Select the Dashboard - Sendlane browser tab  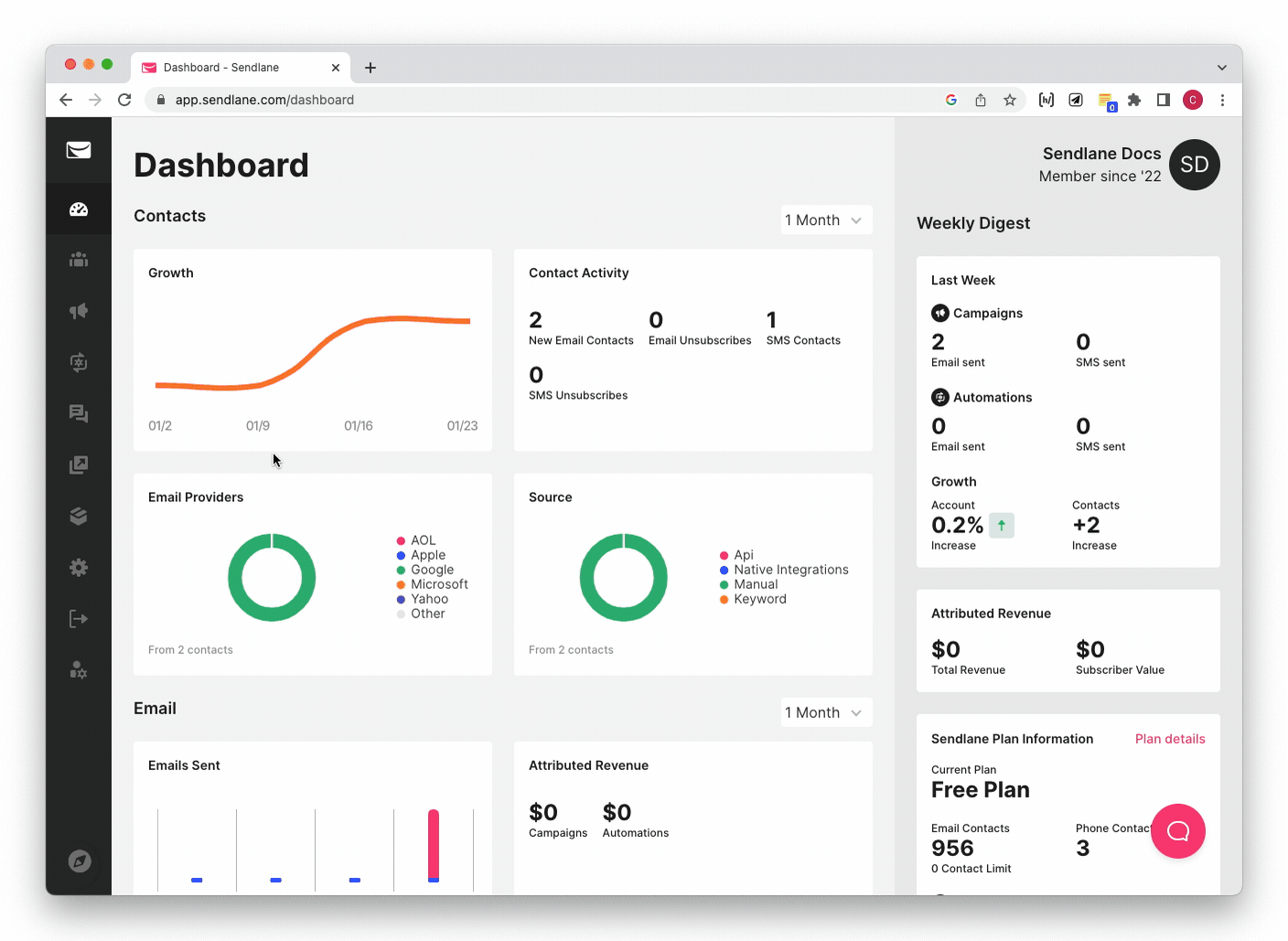pos(240,68)
